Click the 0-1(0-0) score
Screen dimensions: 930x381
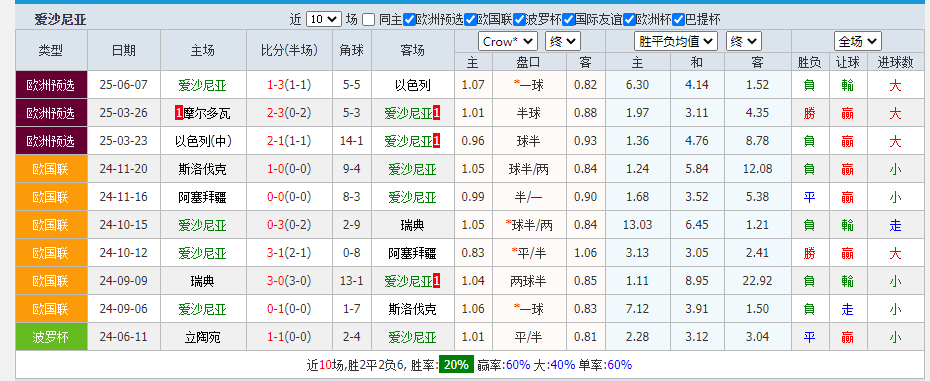click(289, 309)
